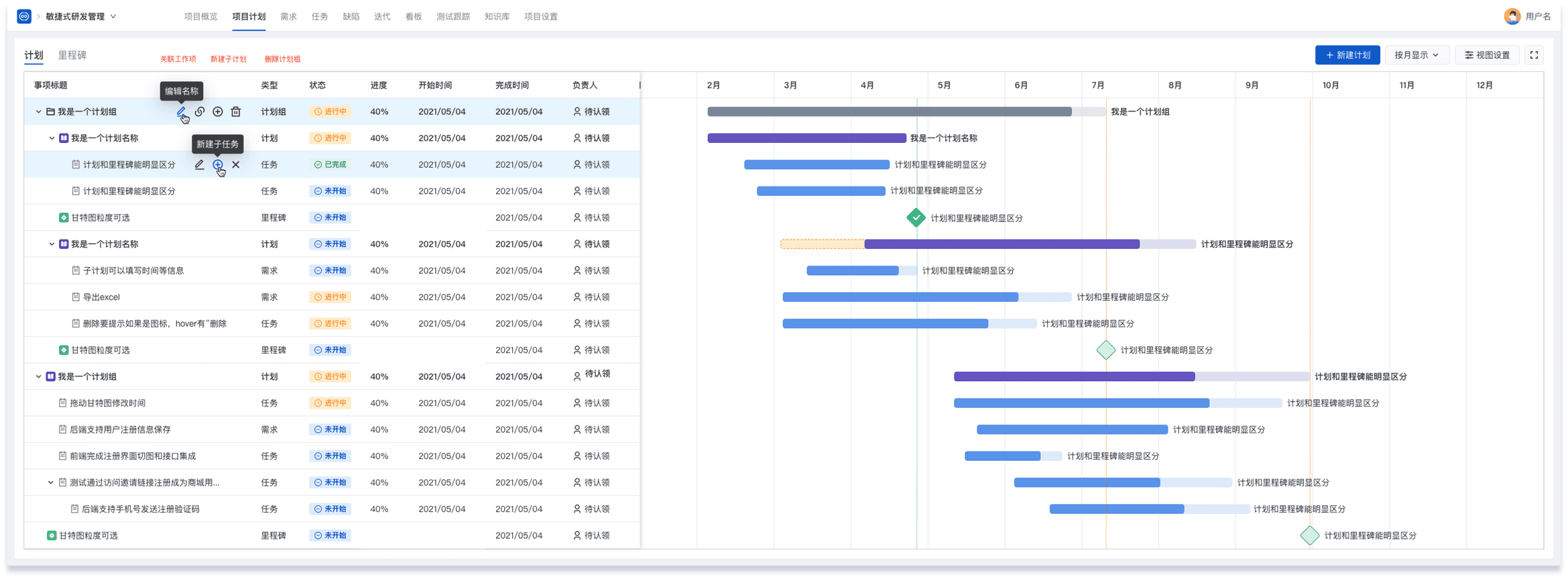Open the 按月显示 dropdown
This screenshot has width=1568, height=579.
[1416, 55]
